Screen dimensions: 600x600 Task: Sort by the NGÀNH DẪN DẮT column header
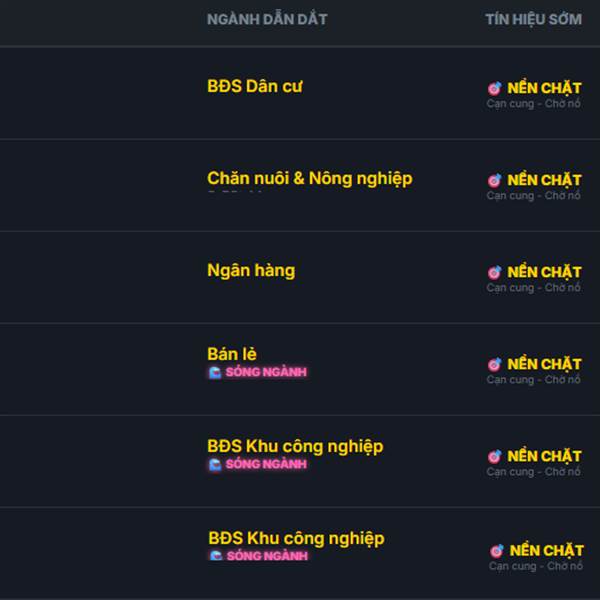pyautogui.click(x=267, y=19)
